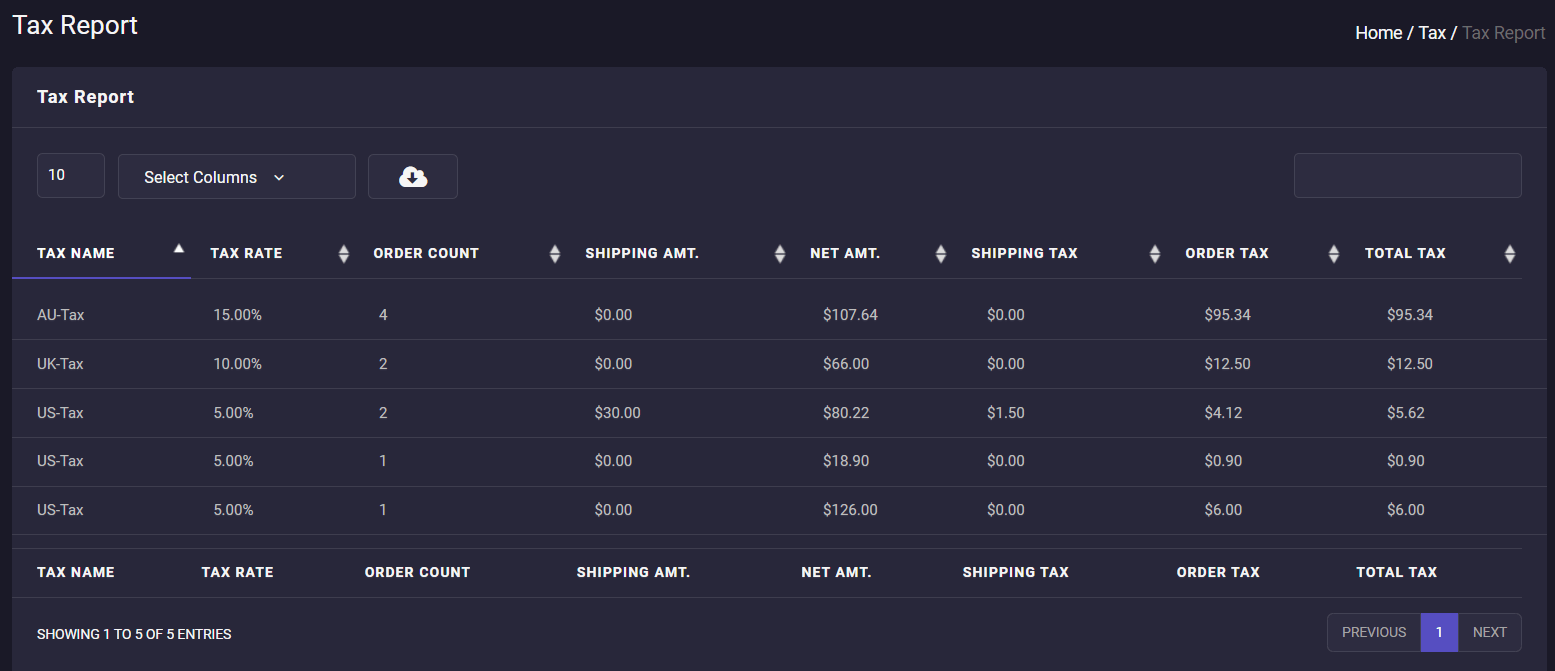Expand the Select Columns chevron
The image size is (1555, 671).
click(279, 178)
